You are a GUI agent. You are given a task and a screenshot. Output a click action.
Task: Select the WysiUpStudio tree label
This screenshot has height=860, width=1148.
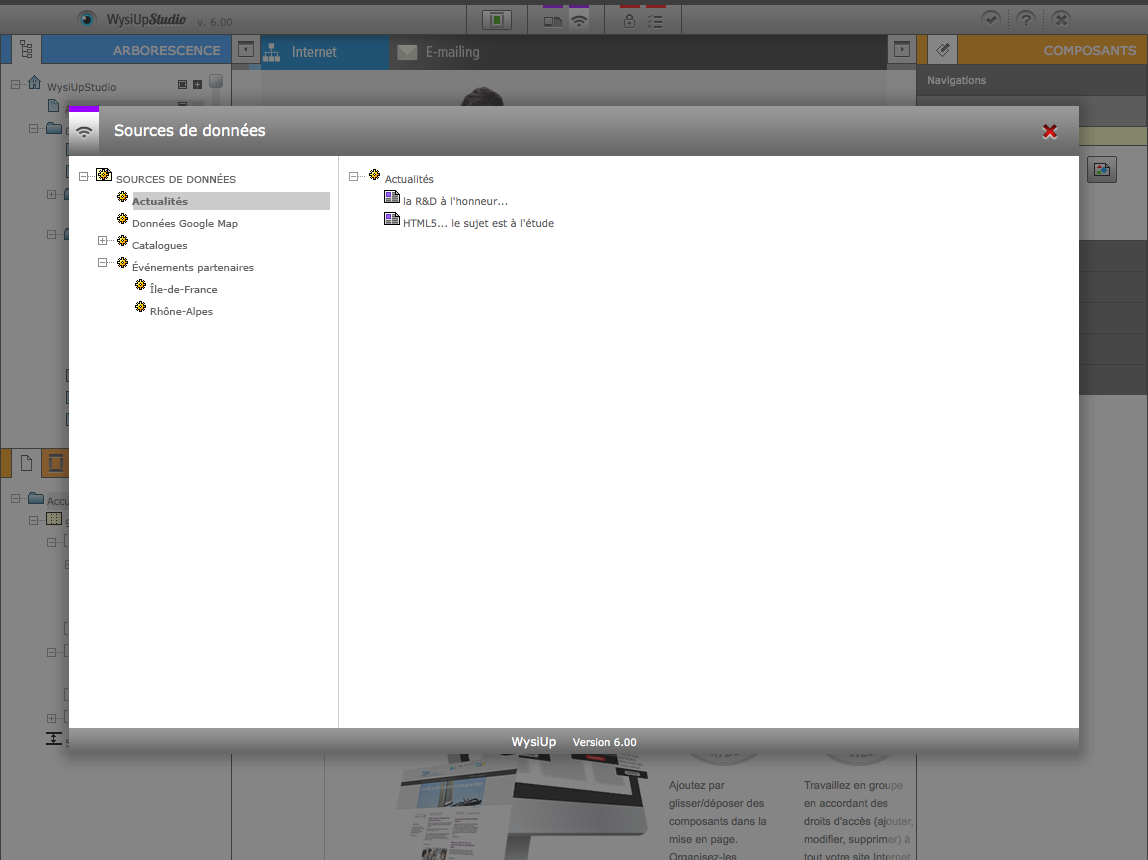pos(81,87)
